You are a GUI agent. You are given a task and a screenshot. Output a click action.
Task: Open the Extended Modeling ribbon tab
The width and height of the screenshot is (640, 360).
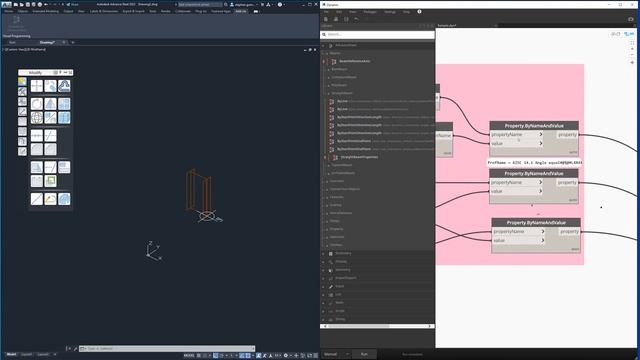45,11
